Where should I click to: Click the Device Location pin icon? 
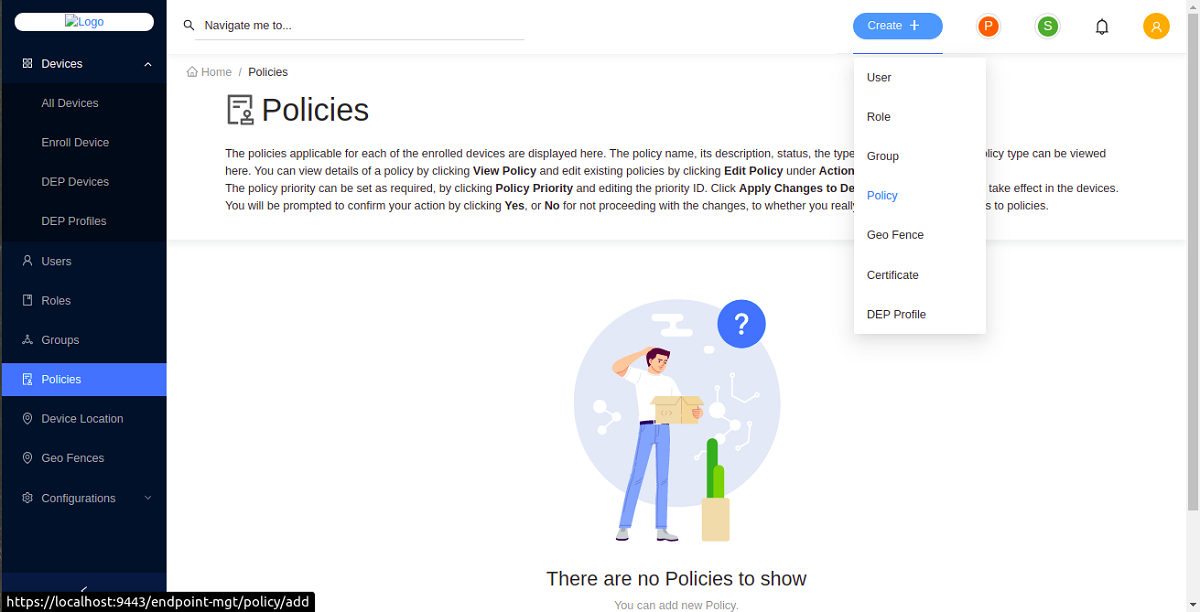click(x=28, y=419)
